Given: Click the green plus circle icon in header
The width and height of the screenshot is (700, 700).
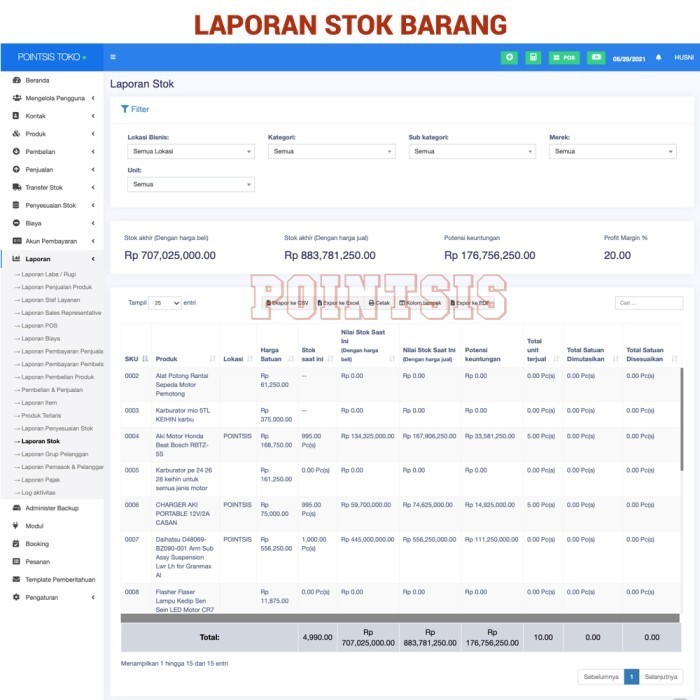Looking at the screenshot, I should click(x=509, y=58).
